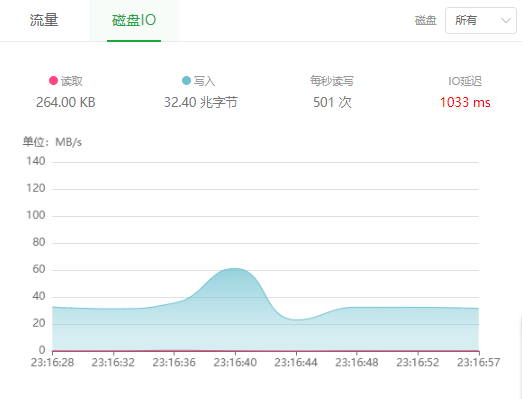Toggle the 写入 series legend label
Image resolution: width=522 pixels, height=399 pixels.
204,81
